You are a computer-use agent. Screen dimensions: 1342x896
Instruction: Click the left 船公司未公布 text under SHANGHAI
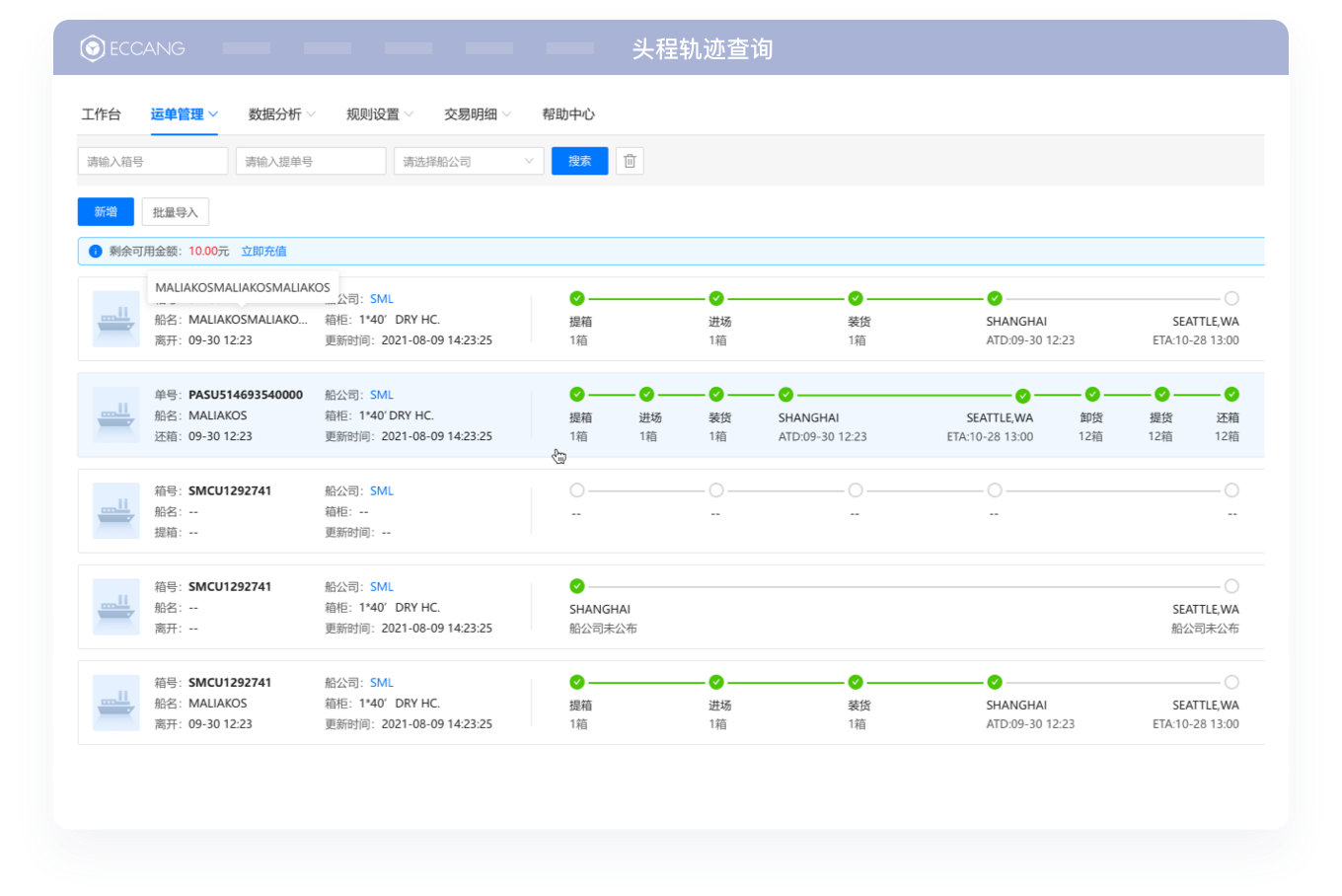click(603, 629)
